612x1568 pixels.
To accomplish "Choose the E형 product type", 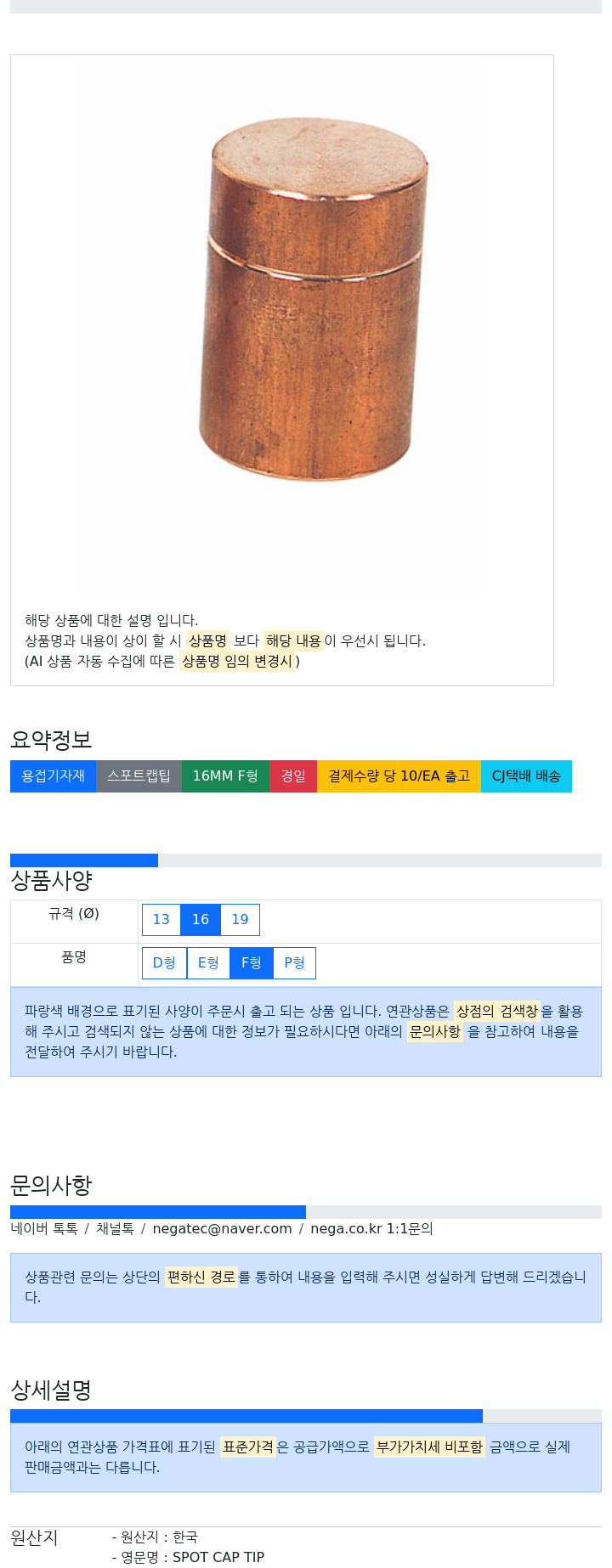I will (208, 962).
